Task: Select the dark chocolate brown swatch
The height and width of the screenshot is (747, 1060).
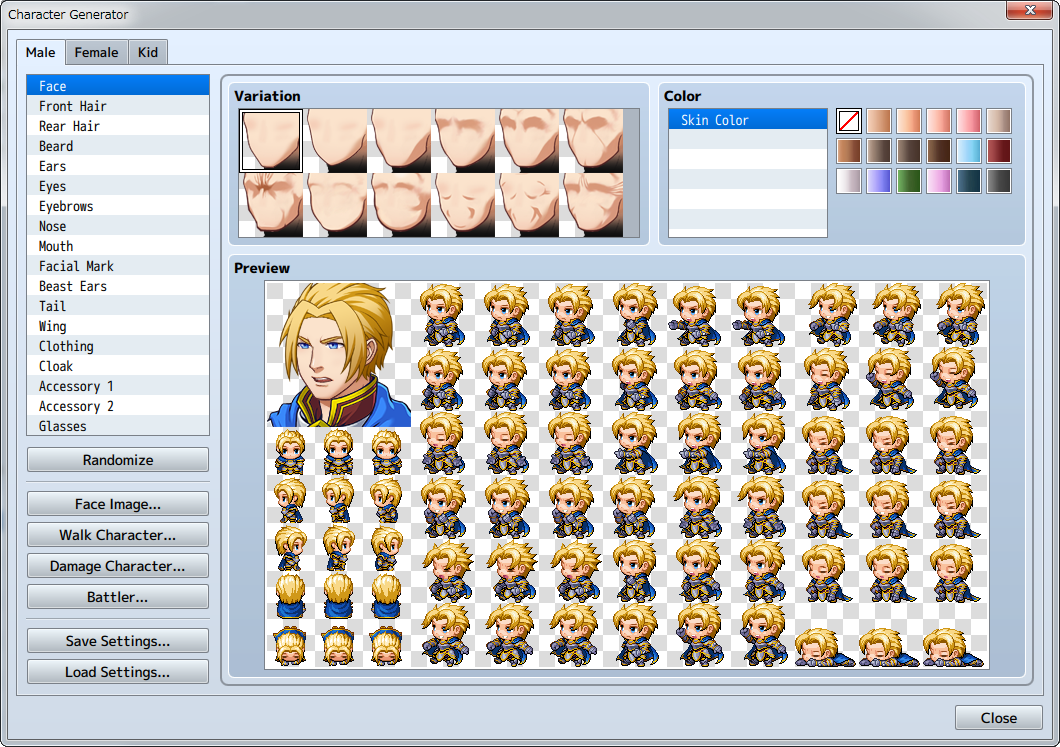Action: [938, 151]
